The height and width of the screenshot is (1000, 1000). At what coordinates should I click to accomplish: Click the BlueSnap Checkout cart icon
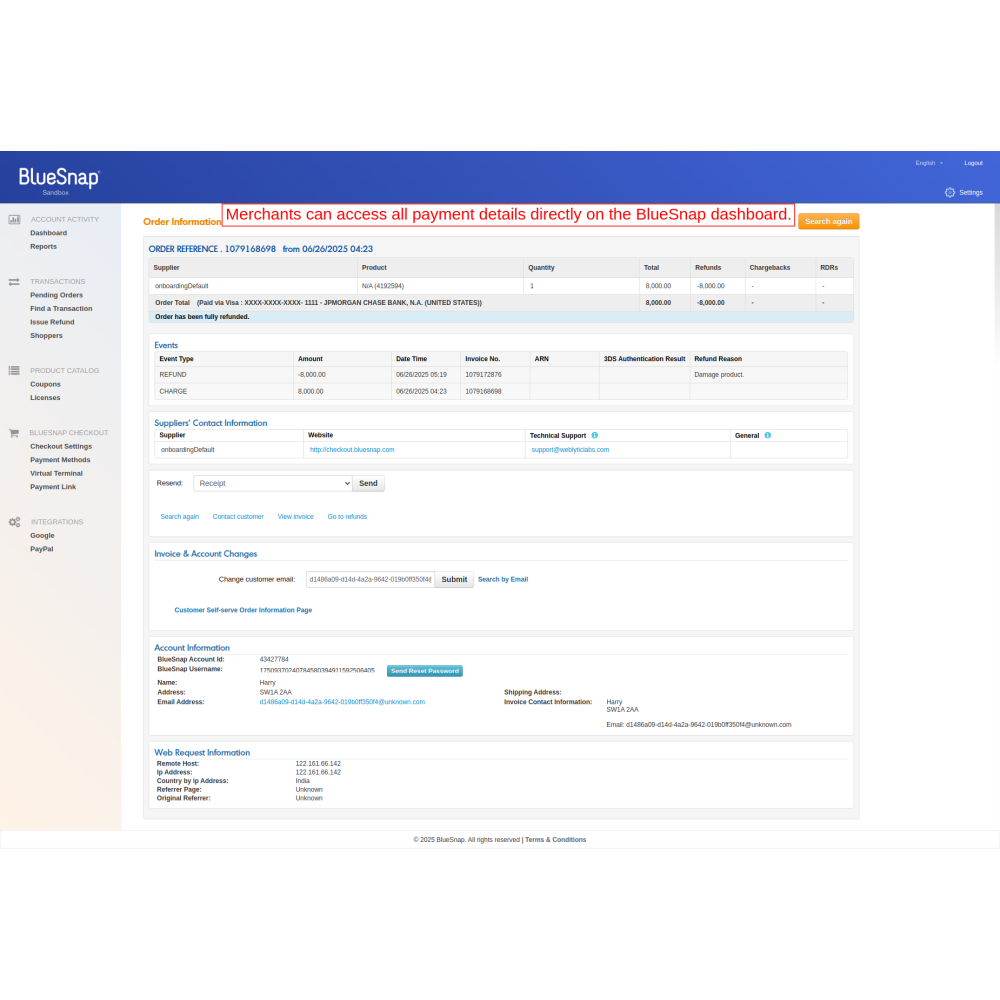(15, 433)
